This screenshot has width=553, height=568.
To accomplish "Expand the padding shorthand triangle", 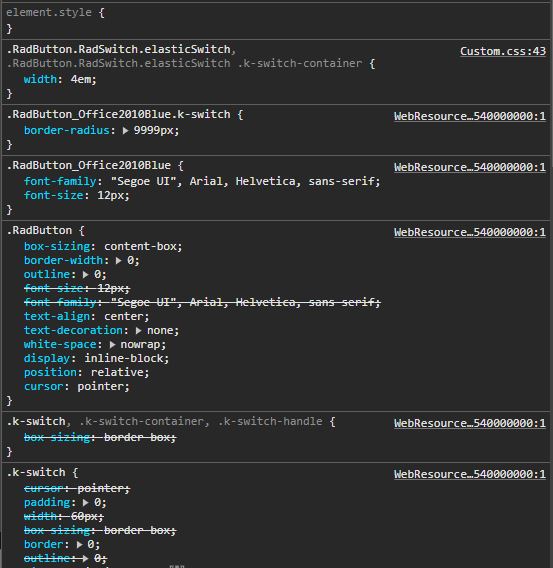I will coord(85,502).
